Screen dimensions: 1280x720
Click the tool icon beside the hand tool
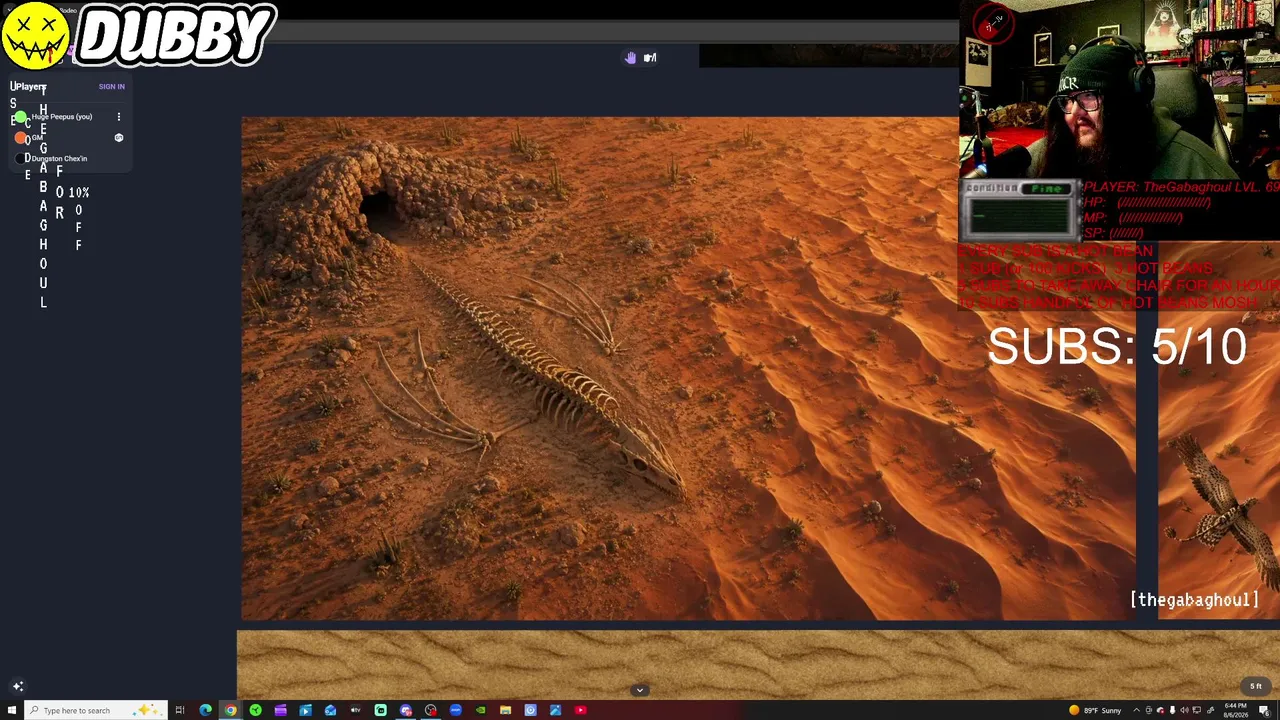click(650, 58)
